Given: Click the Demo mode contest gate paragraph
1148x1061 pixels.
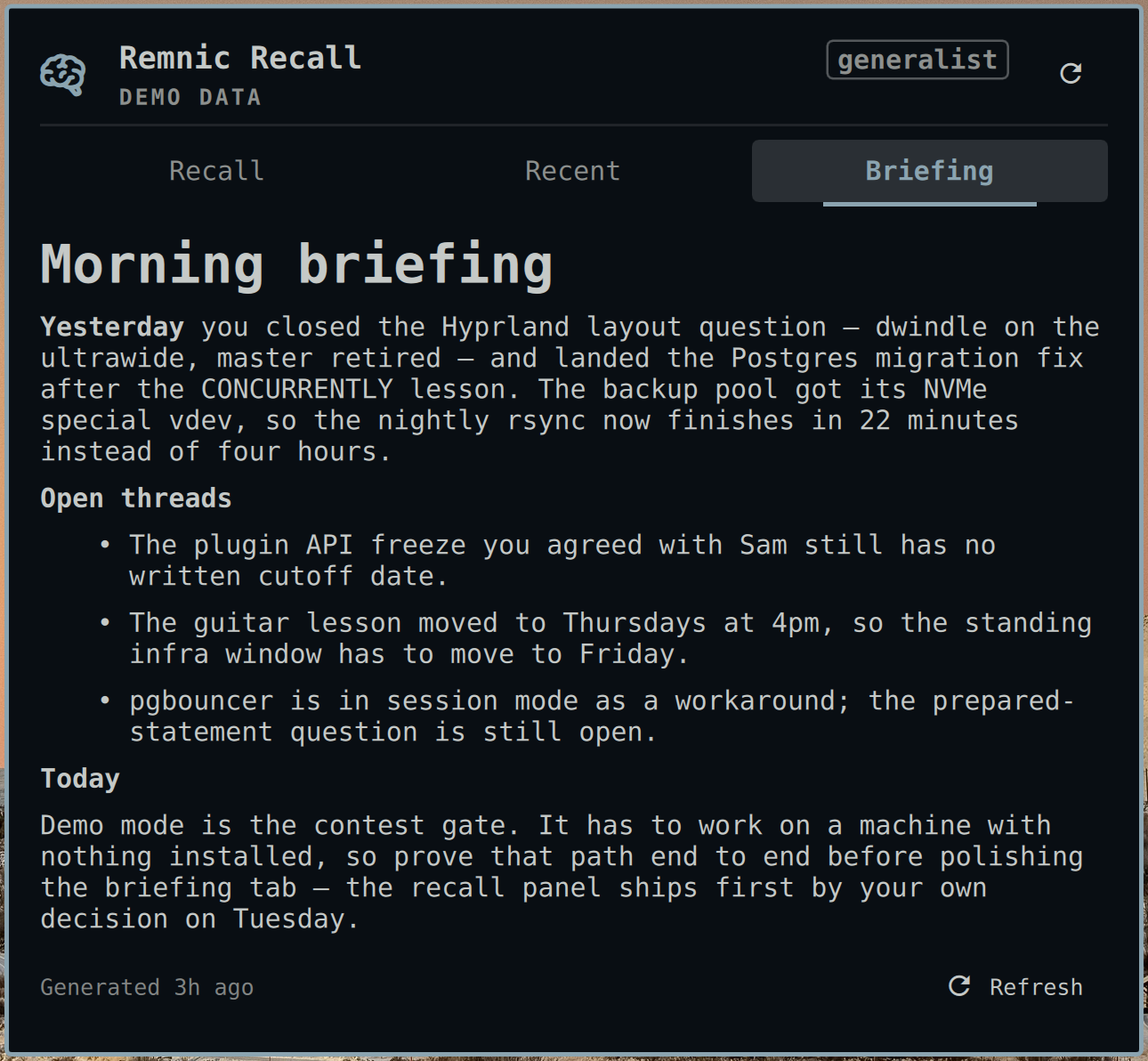Looking at the screenshot, I should [x=562, y=871].
